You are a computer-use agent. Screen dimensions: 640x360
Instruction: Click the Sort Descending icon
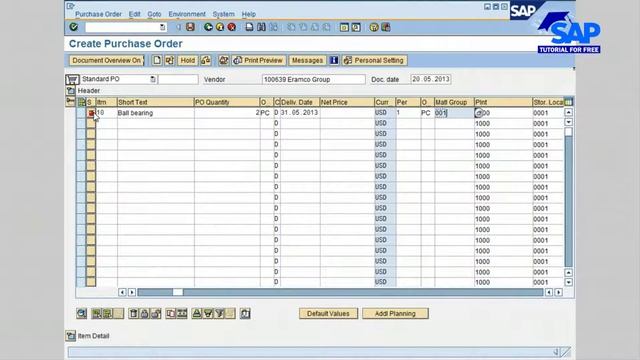(x=208, y=313)
